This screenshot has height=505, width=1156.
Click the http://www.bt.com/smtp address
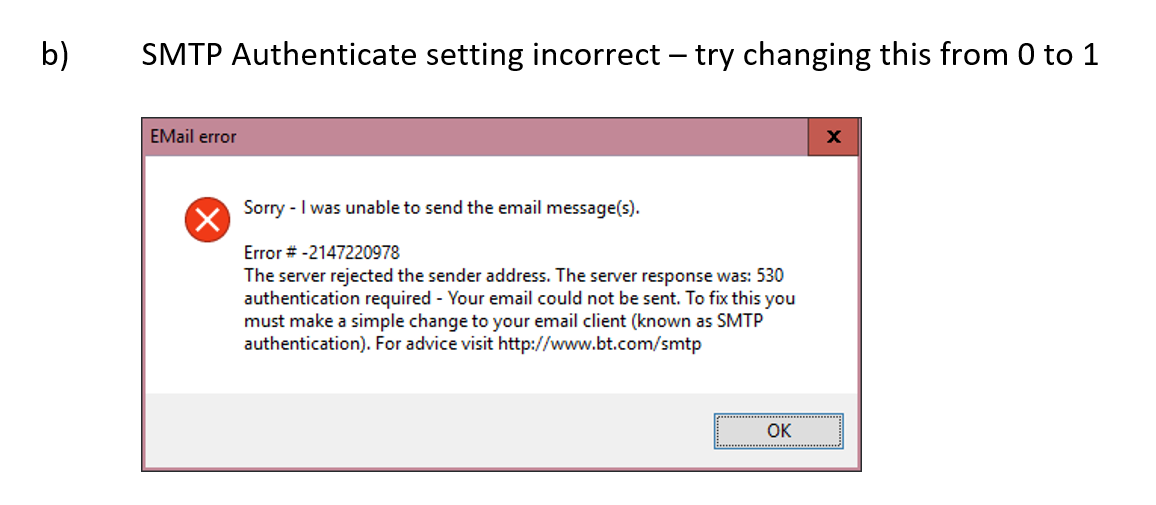604,343
